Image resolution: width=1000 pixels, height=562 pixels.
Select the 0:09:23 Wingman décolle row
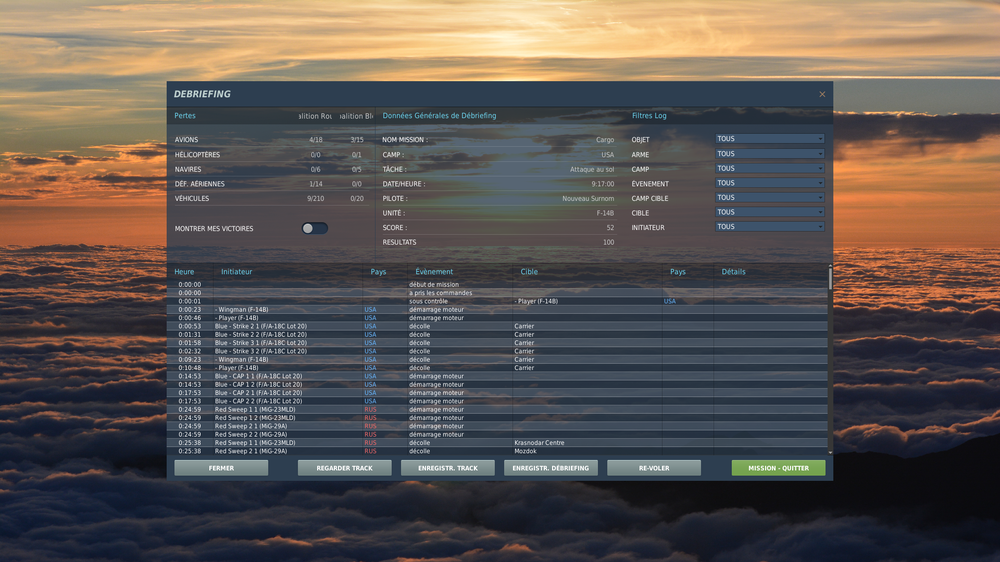tap(497, 359)
